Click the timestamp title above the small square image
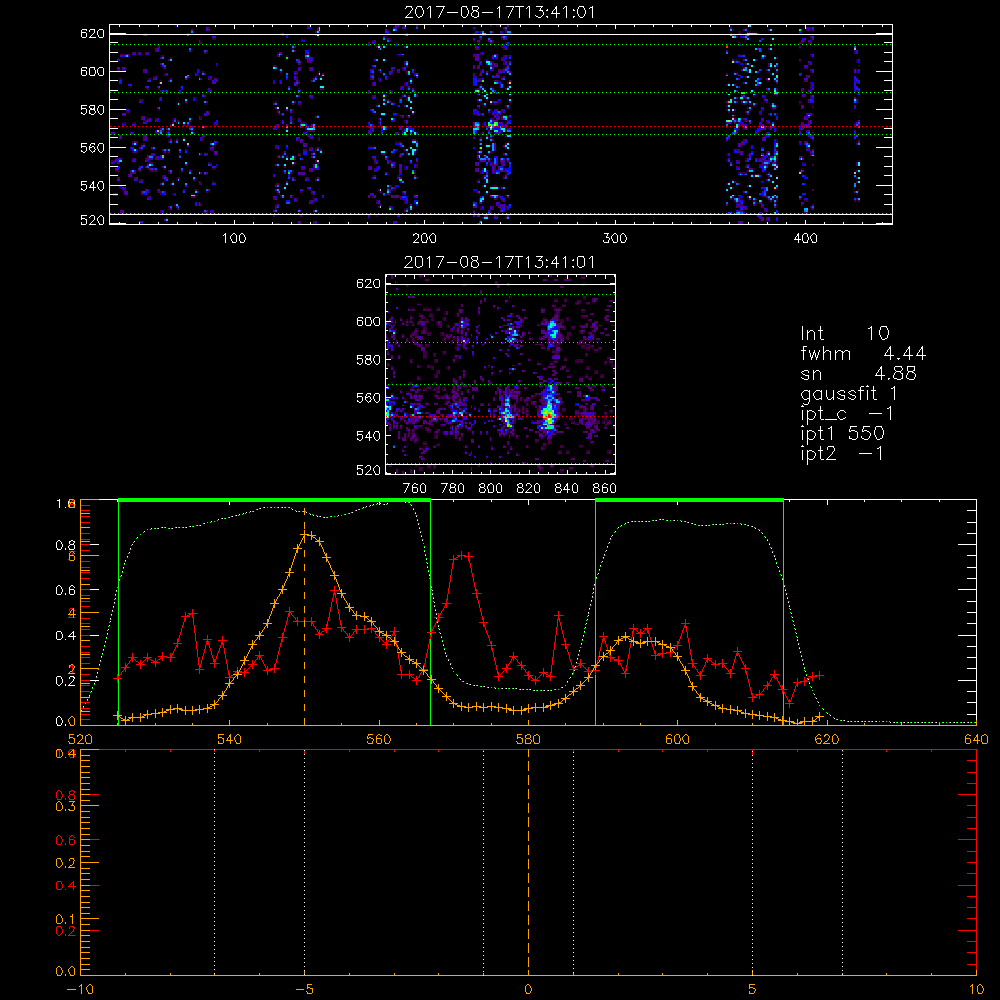 coord(500,262)
